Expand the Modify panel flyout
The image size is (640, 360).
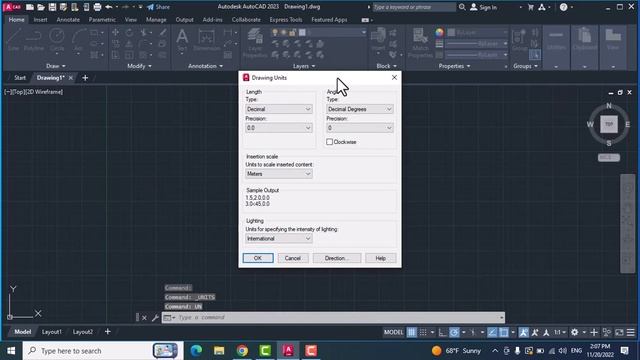pos(139,66)
